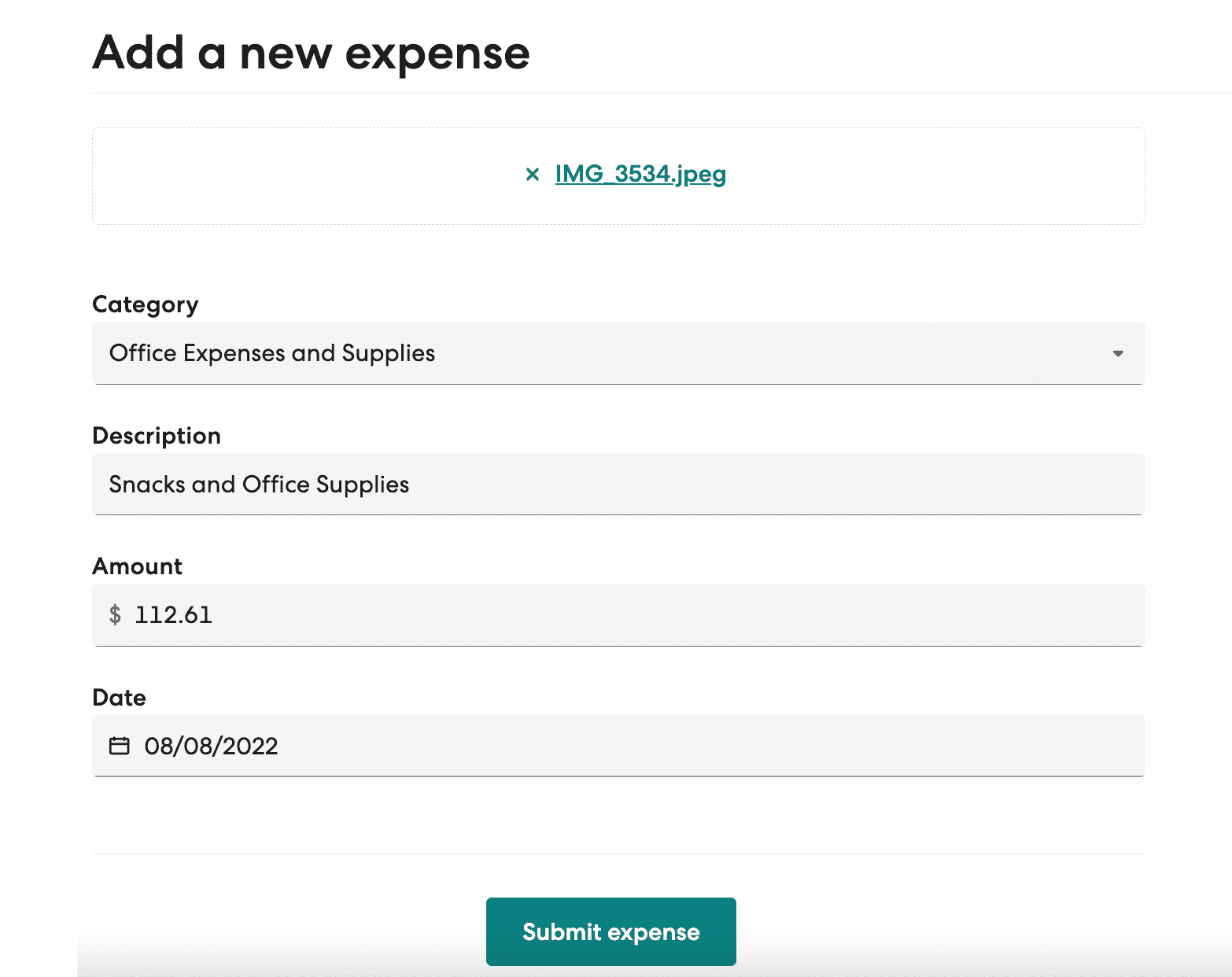Open the IMG_3534.jpeg receipt link
Image resolution: width=1232 pixels, height=977 pixels.
[640, 174]
